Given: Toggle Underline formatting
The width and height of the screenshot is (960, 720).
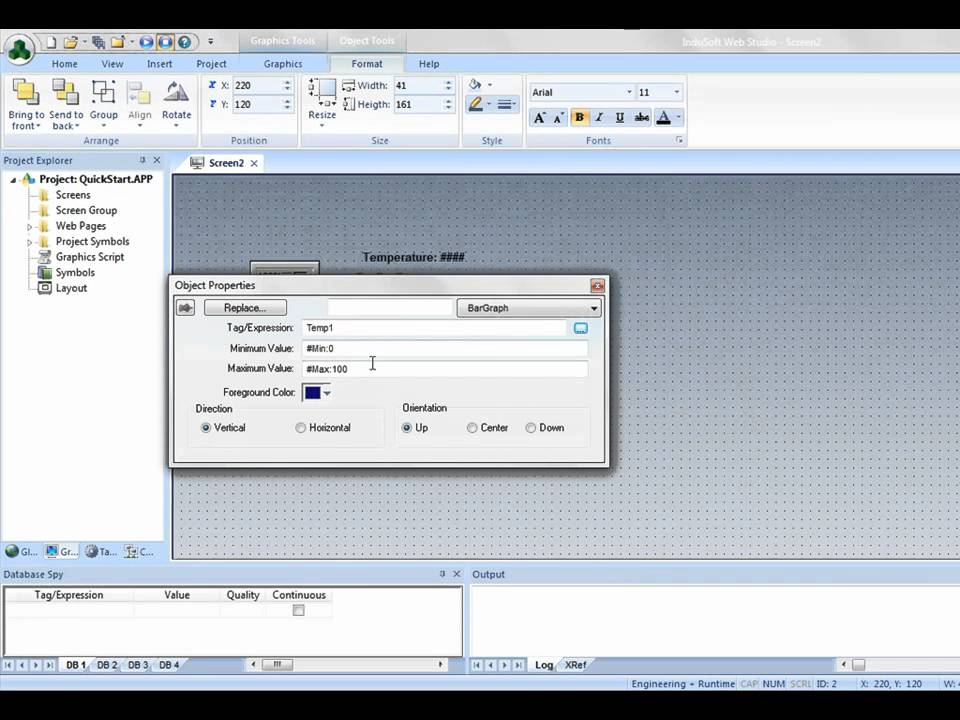Looking at the screenshot, I should (620, 118).
